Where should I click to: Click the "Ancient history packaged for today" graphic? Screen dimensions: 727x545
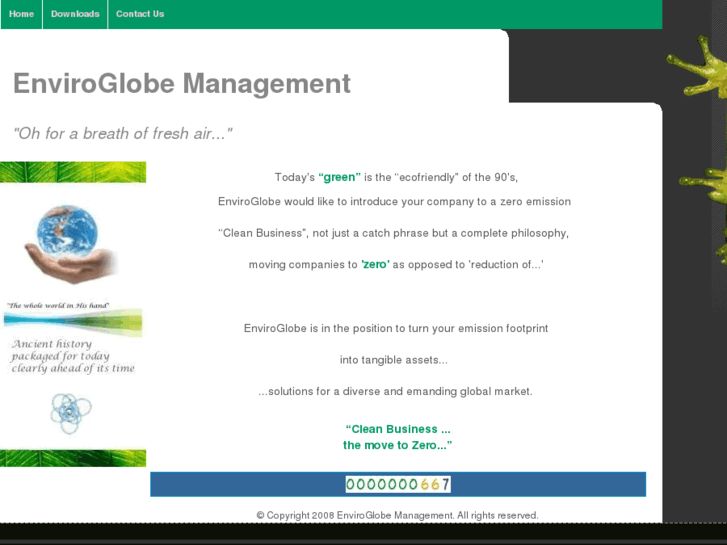tap(73, 356)
